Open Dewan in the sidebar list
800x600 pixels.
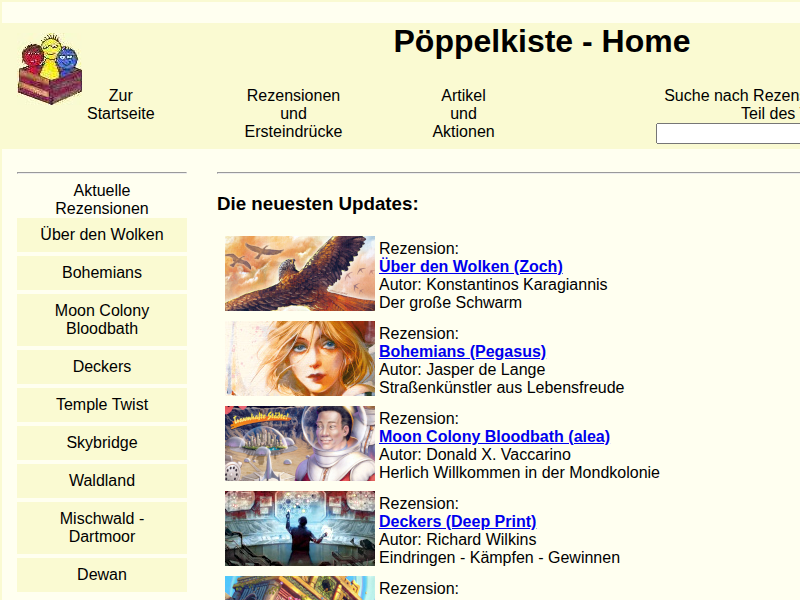102,575
